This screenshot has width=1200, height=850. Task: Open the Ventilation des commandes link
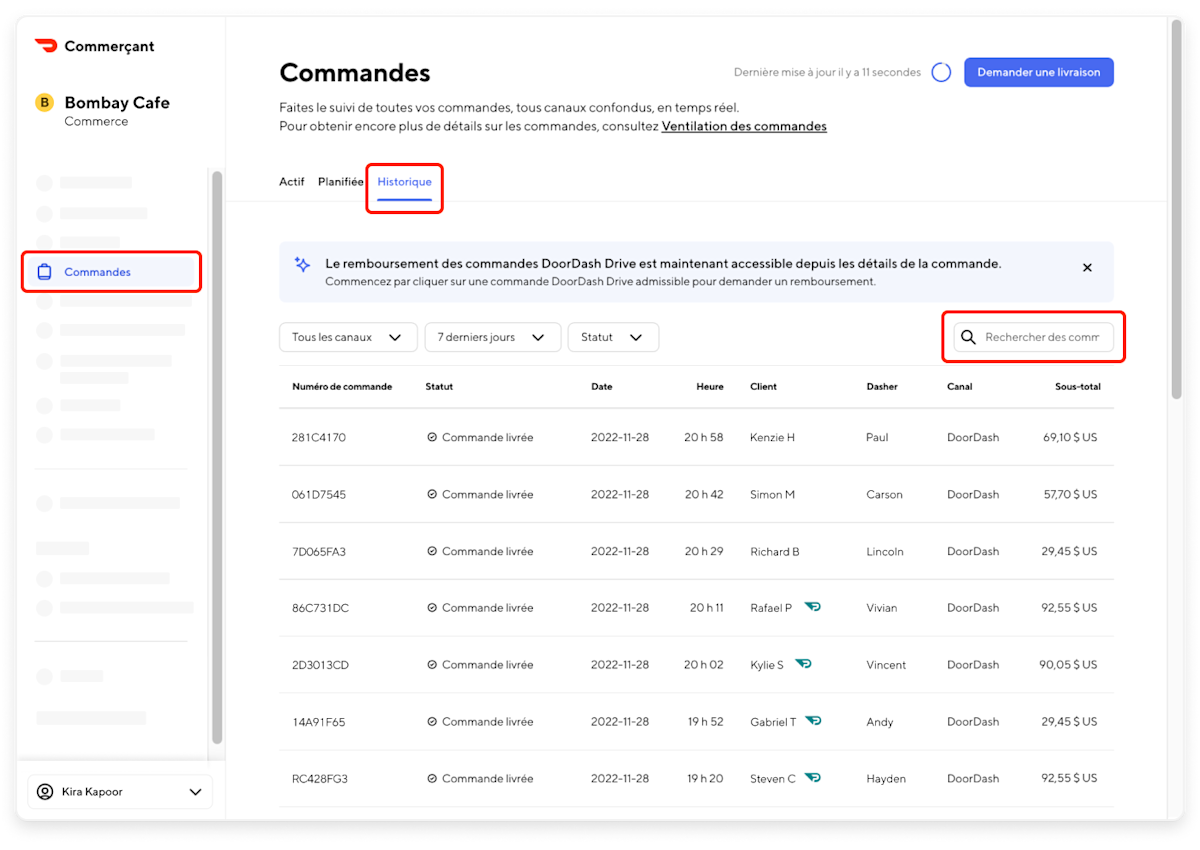[x=744, y=126]
